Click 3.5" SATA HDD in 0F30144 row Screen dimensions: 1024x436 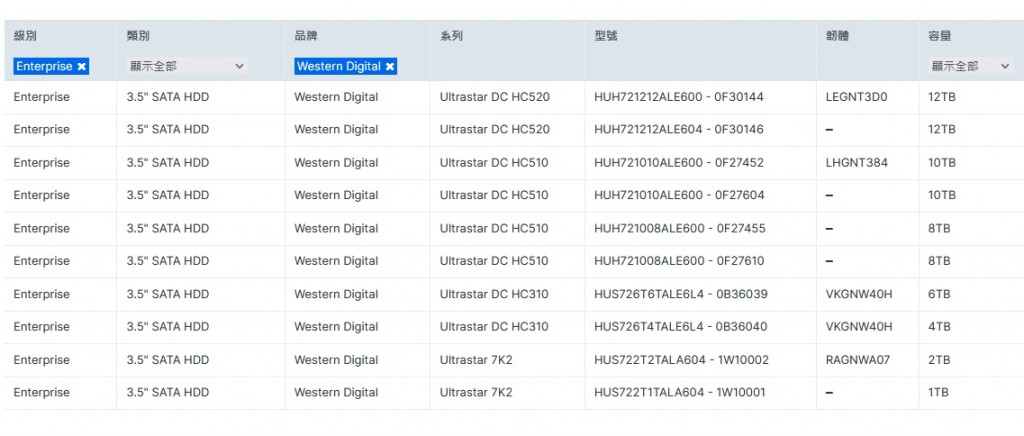click(x=168, y=97)
